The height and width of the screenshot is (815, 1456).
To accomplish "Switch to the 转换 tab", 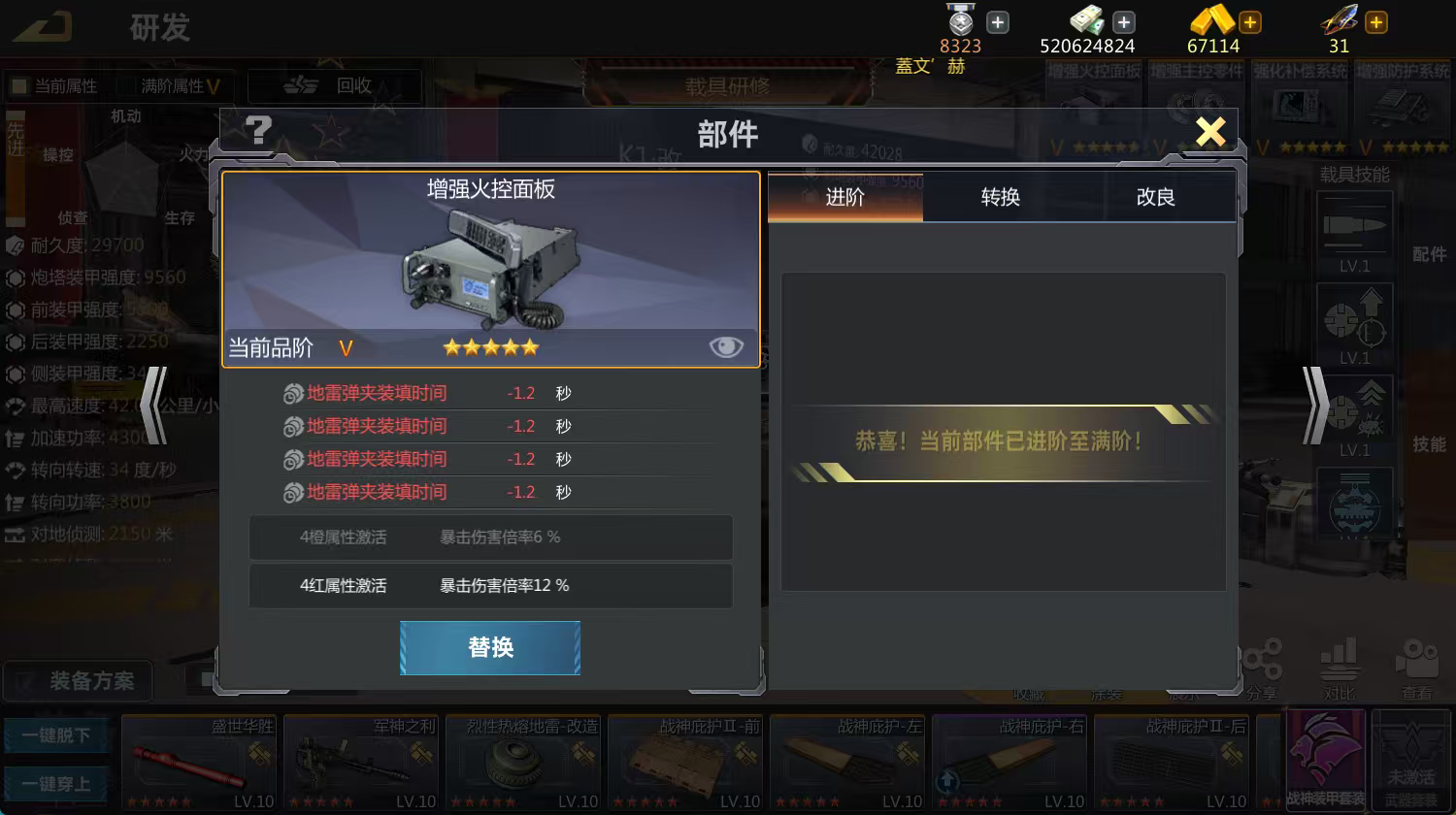I will [1001, 197].
